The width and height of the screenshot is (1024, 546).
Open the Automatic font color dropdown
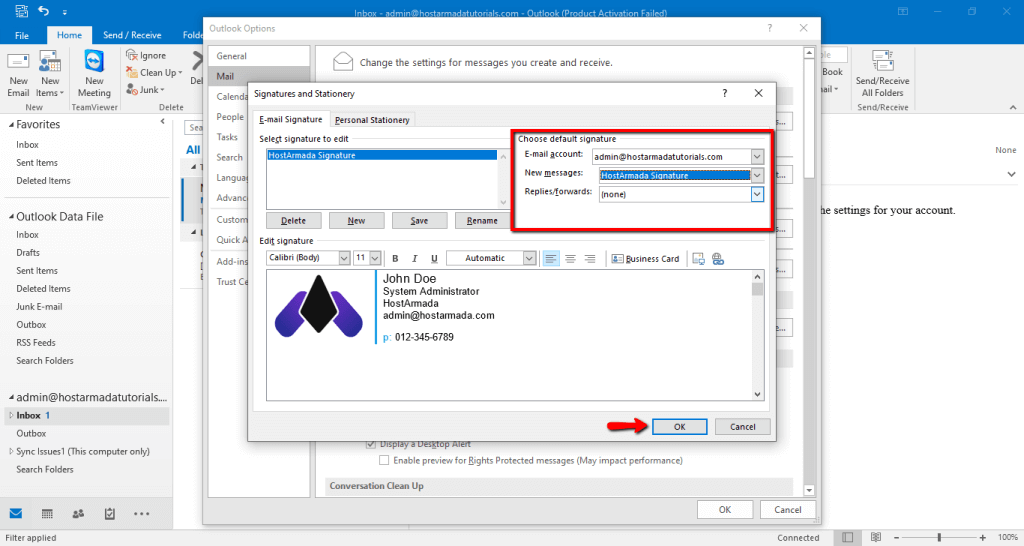coord(530,258)
